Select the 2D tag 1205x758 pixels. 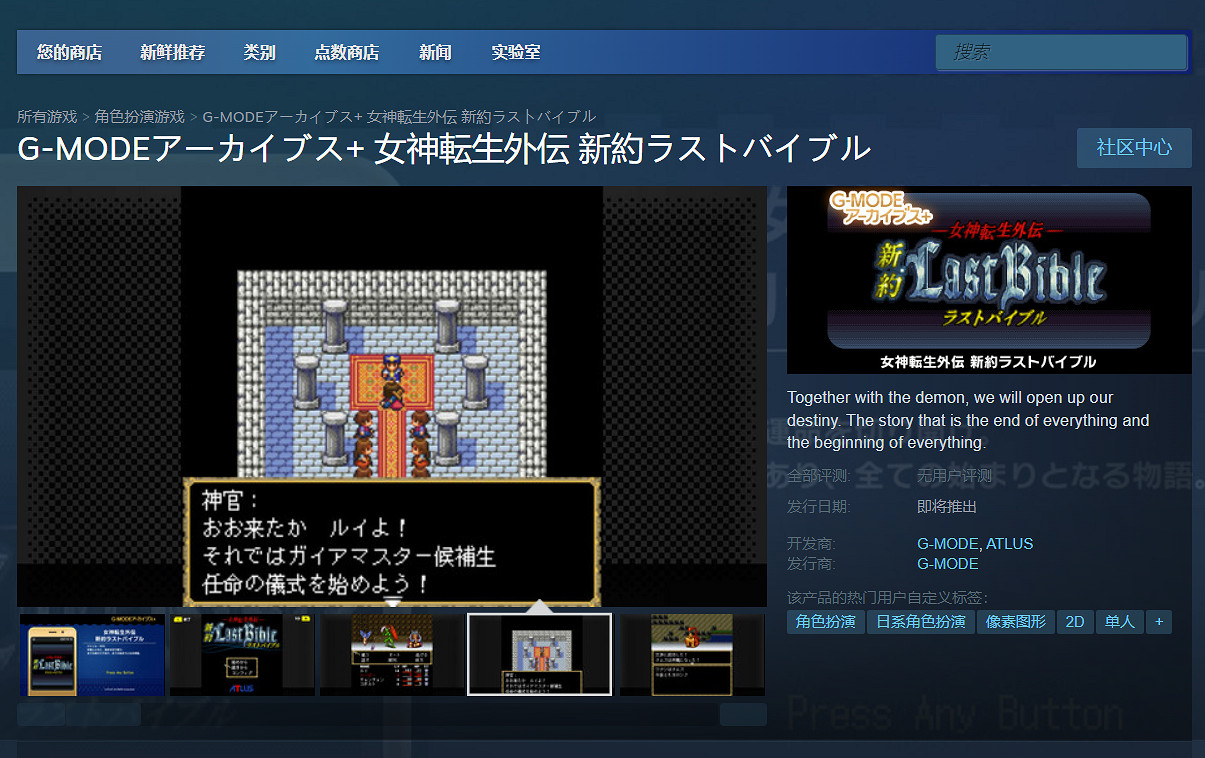coord(1074,621)
